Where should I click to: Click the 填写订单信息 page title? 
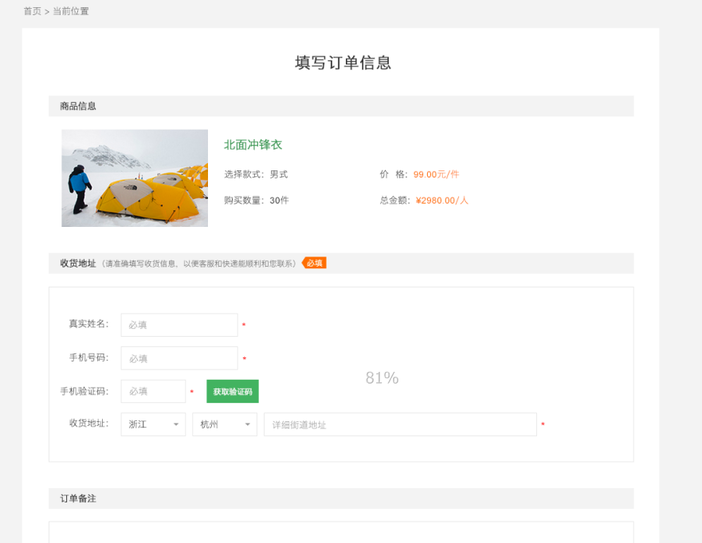pos(343,63)
